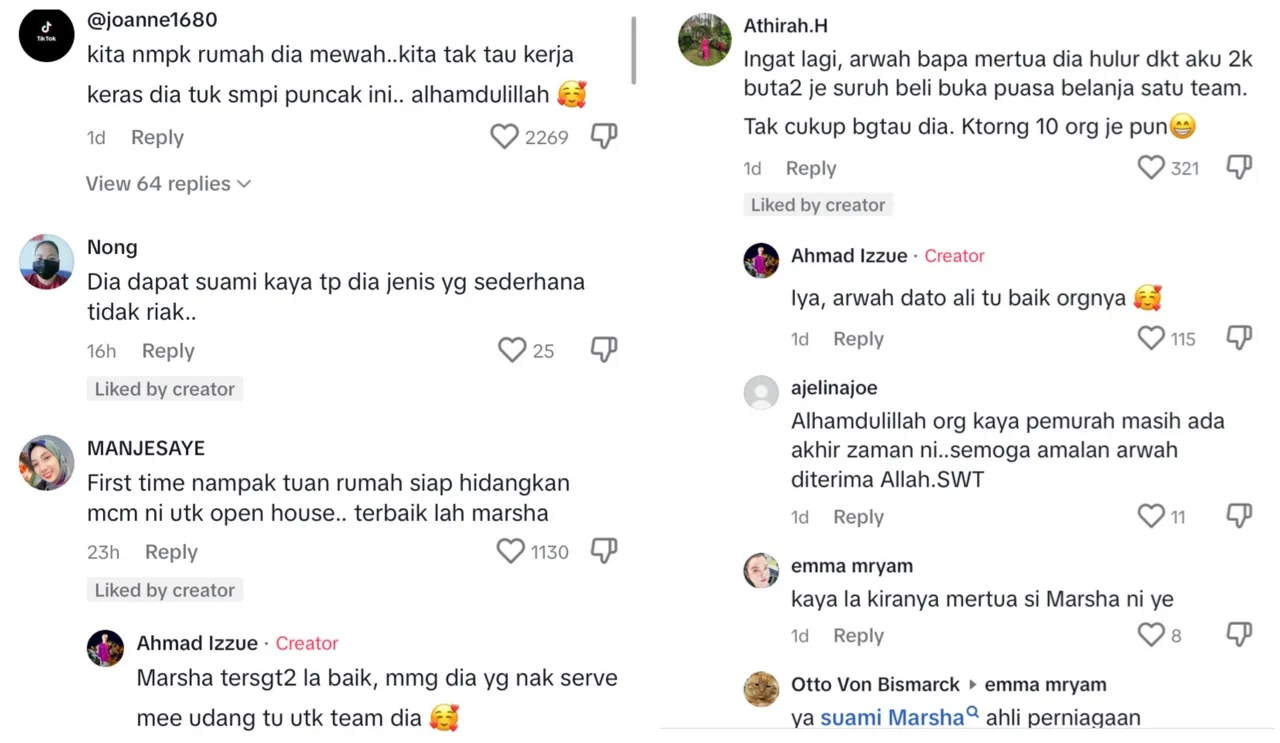Dislike emma mryam's comment
This screenshot has width=1280, height=743.
(1239, 634)
